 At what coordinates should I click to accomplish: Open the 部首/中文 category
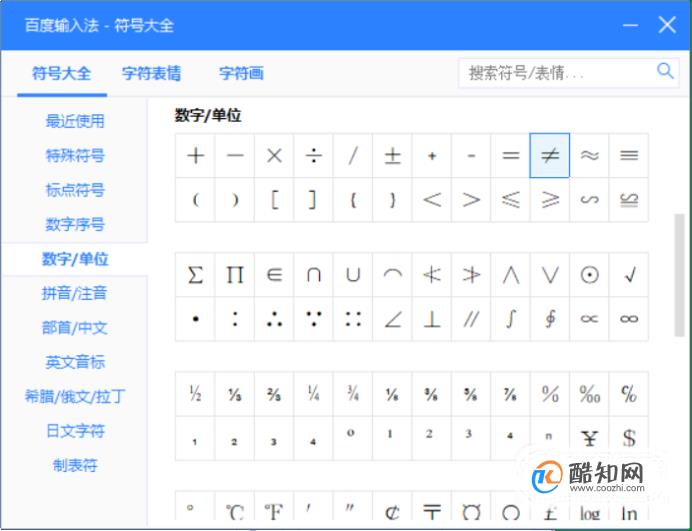pos(75,328)
